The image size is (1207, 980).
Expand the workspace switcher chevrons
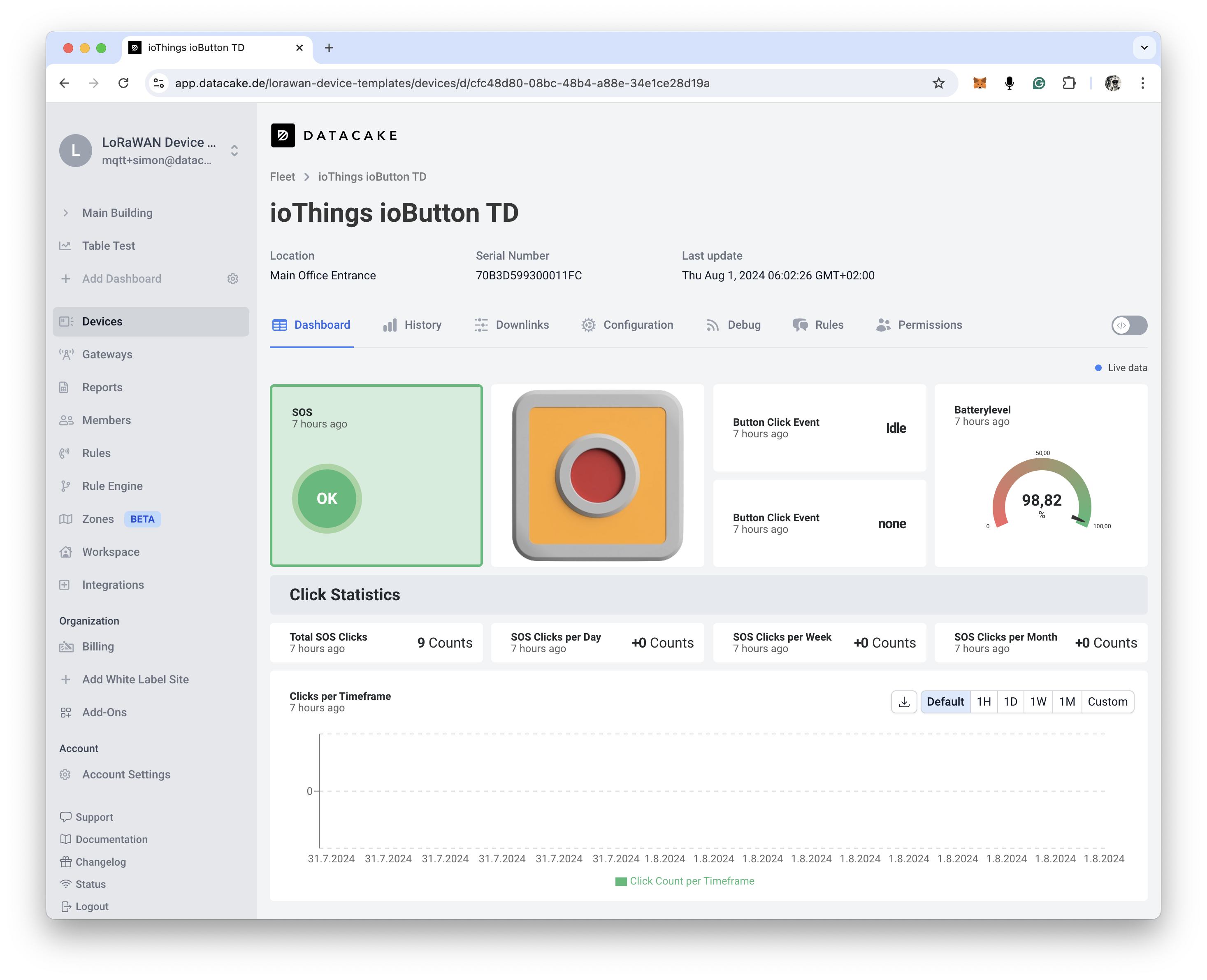pyautogui.click(x=234, y=151)
